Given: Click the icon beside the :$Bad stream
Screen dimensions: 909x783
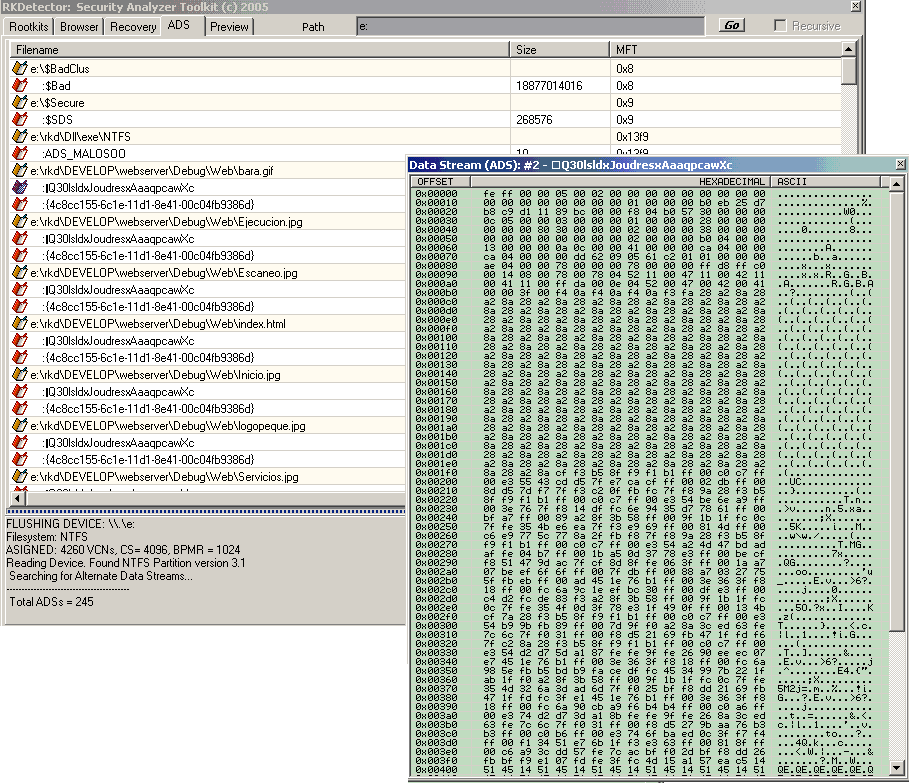Looking at the screenshot, I should pos(19,86).
